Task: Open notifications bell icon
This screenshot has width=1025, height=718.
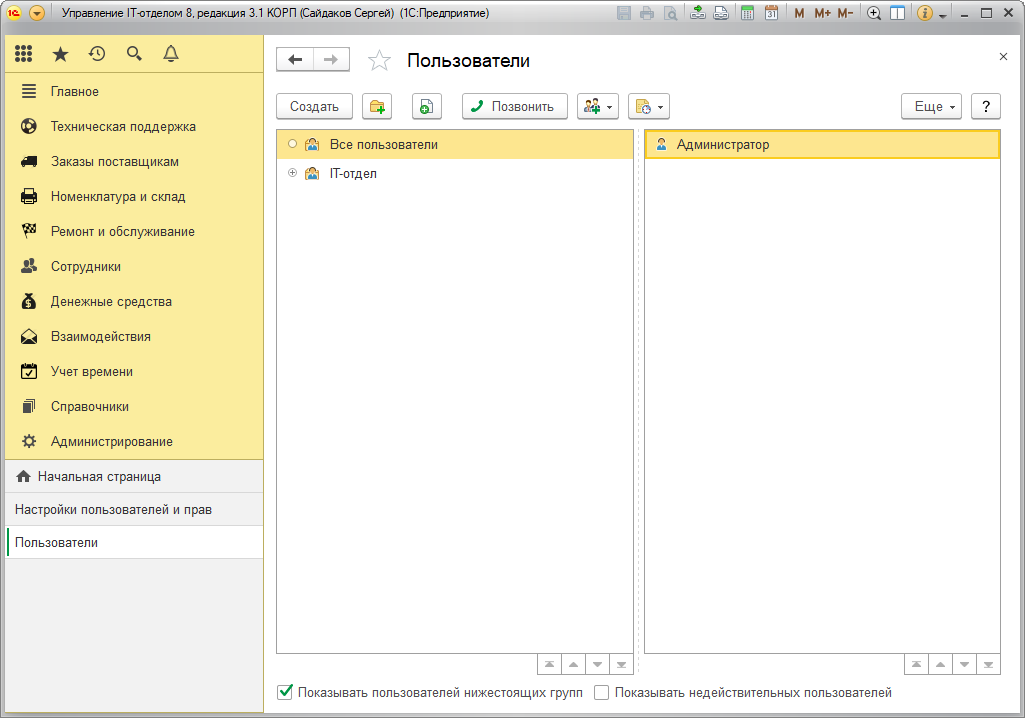Action: 171,54
